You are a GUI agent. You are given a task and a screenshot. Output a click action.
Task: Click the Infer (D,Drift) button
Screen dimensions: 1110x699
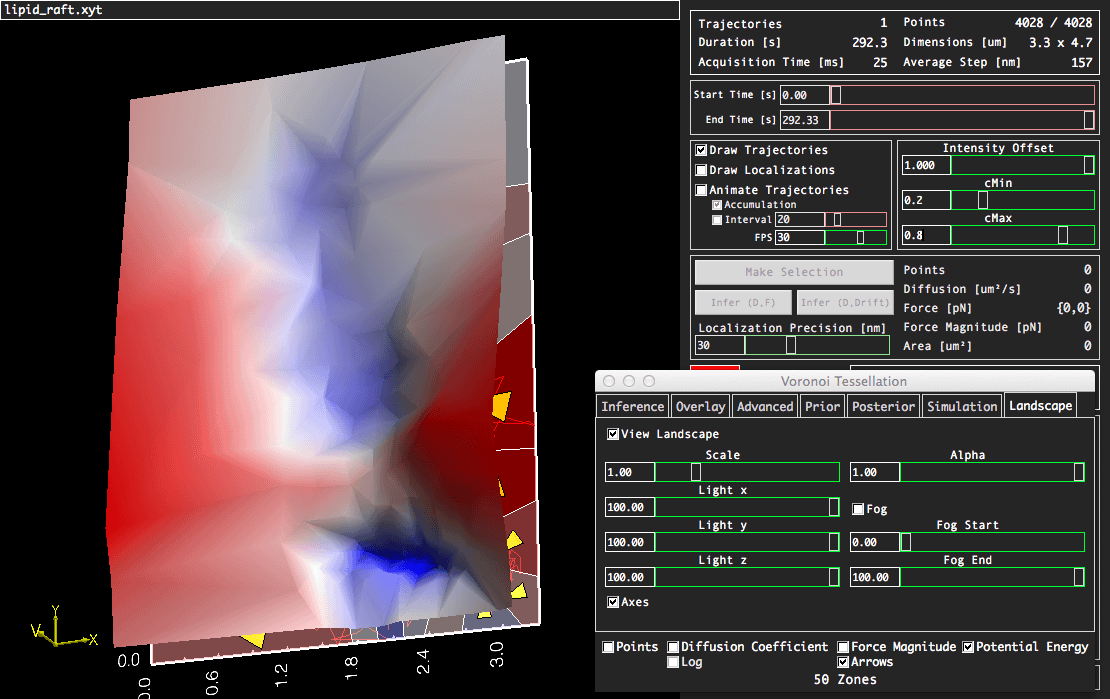[x=844, y=302]
